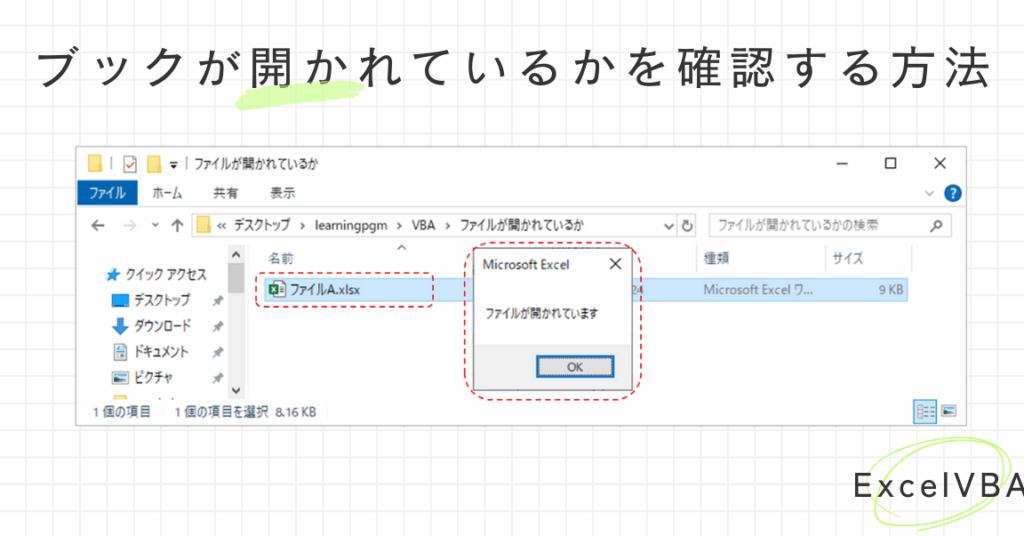Click the Help question mark icon

(x=953, y=193)
